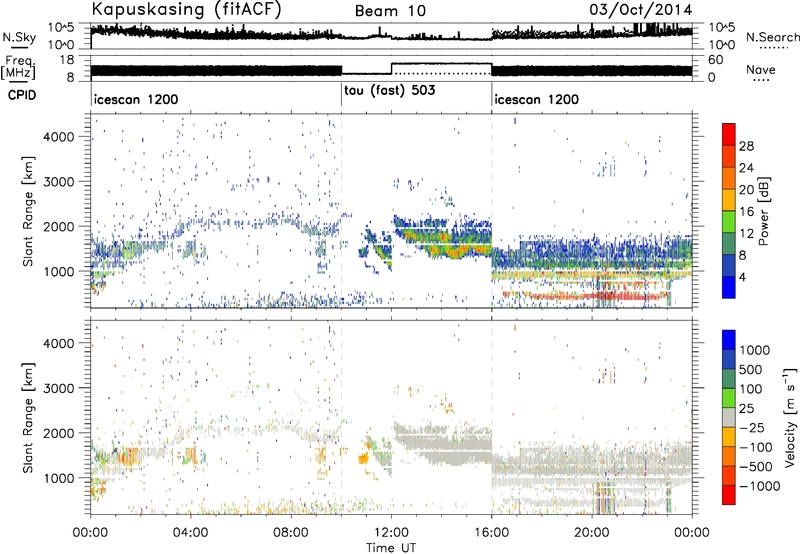Click the "12" power colorbar value

[x=746, y=234]
